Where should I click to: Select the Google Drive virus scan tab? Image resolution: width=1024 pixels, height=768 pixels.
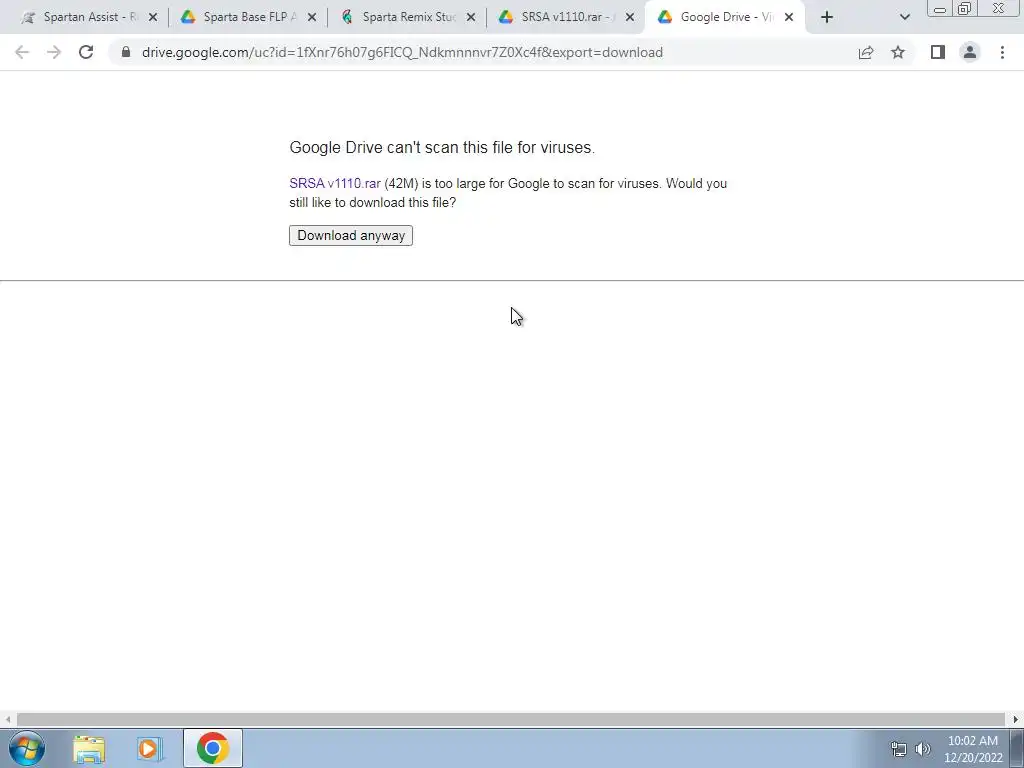[725, 17]
